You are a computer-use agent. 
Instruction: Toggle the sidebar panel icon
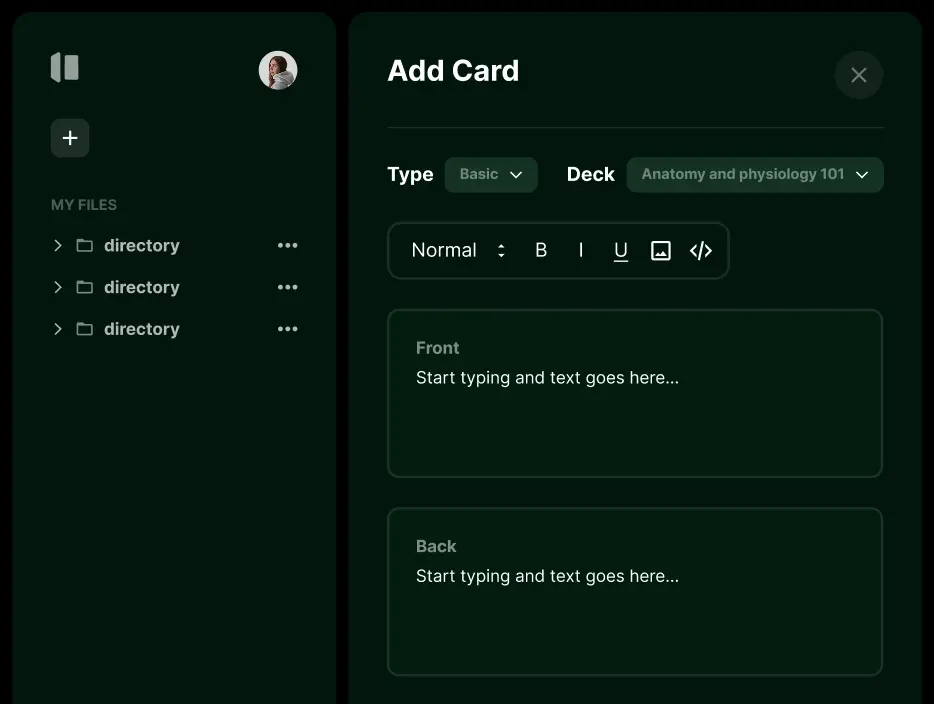(65, 68)
